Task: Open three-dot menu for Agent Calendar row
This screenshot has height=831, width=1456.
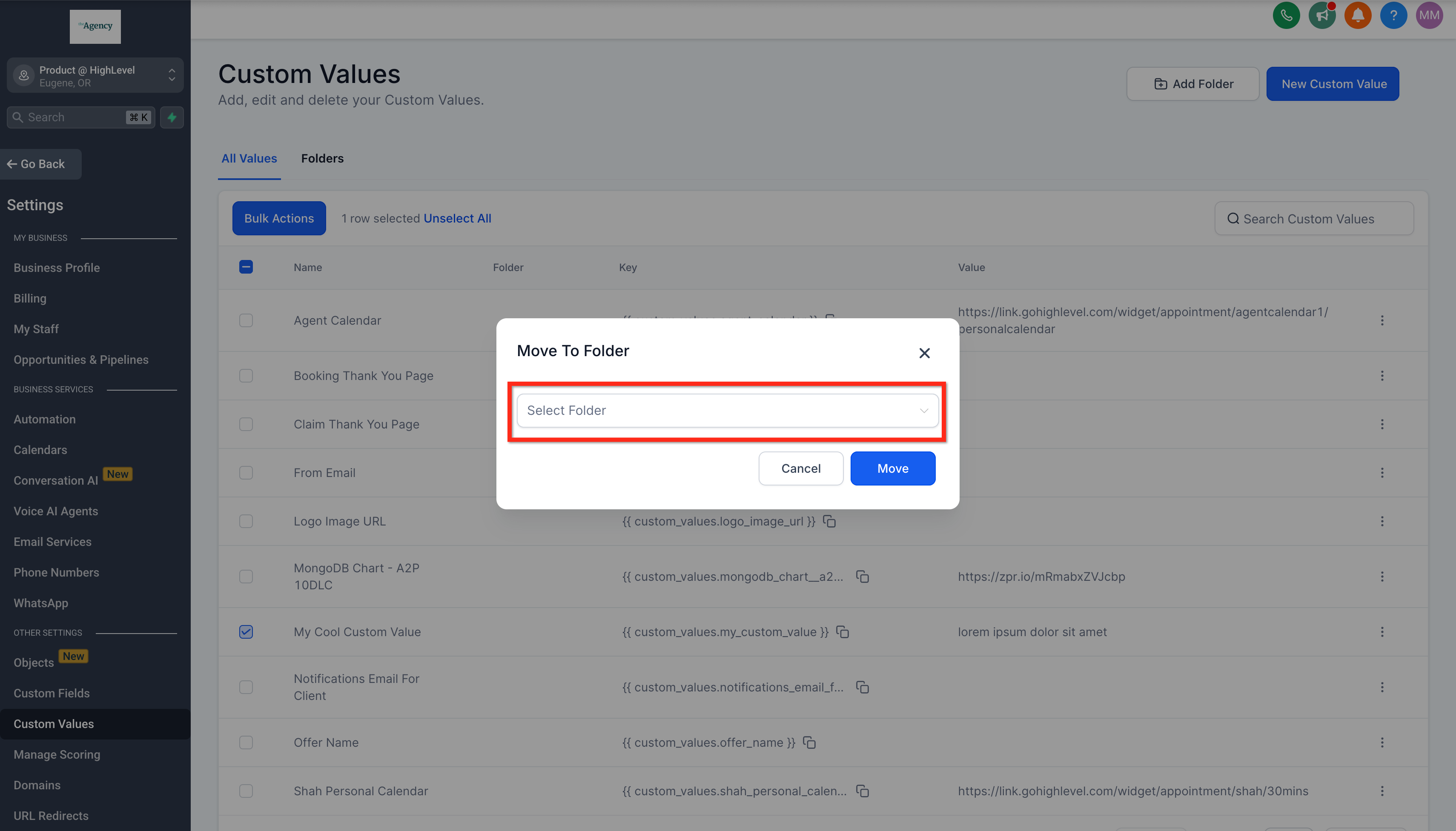Action: click(1382, 320)
